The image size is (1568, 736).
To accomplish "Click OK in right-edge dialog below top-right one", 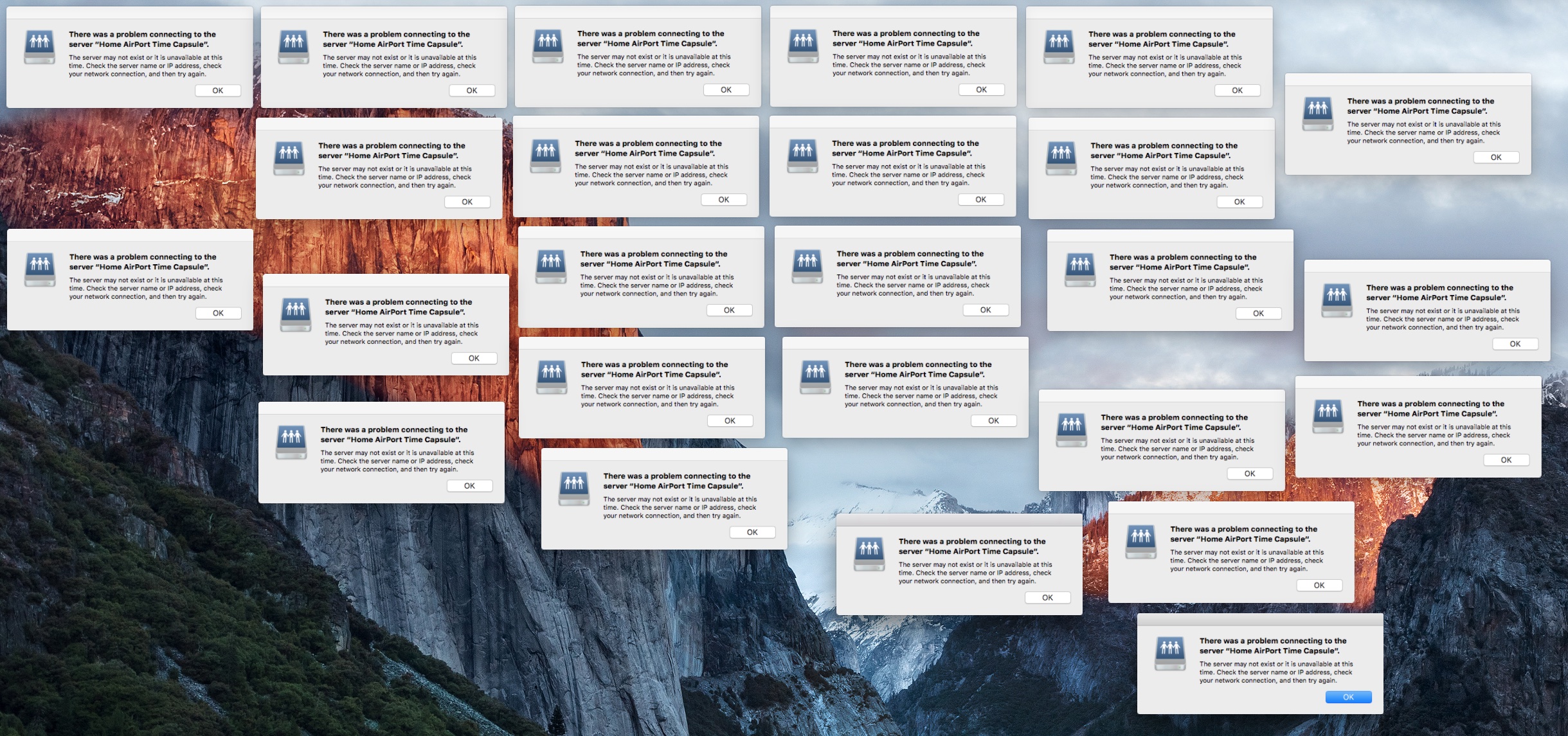I will pos(1515,344).
